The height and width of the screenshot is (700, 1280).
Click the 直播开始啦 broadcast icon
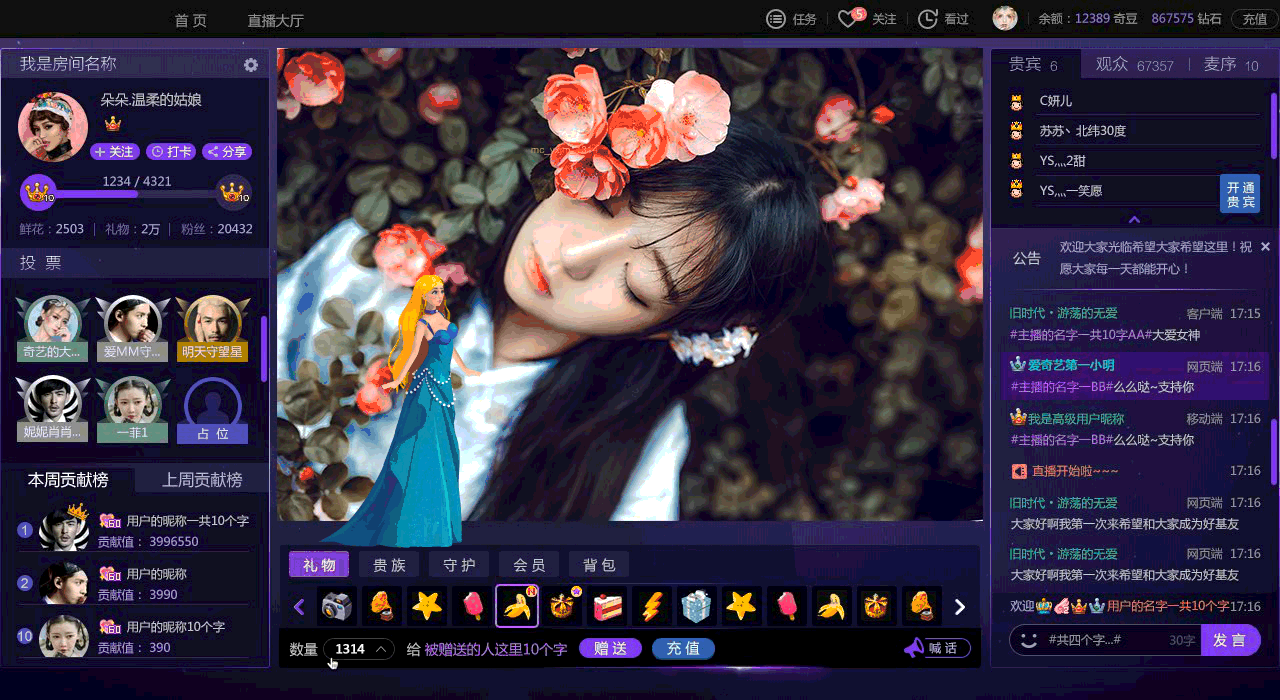[x=1019, y=471]
